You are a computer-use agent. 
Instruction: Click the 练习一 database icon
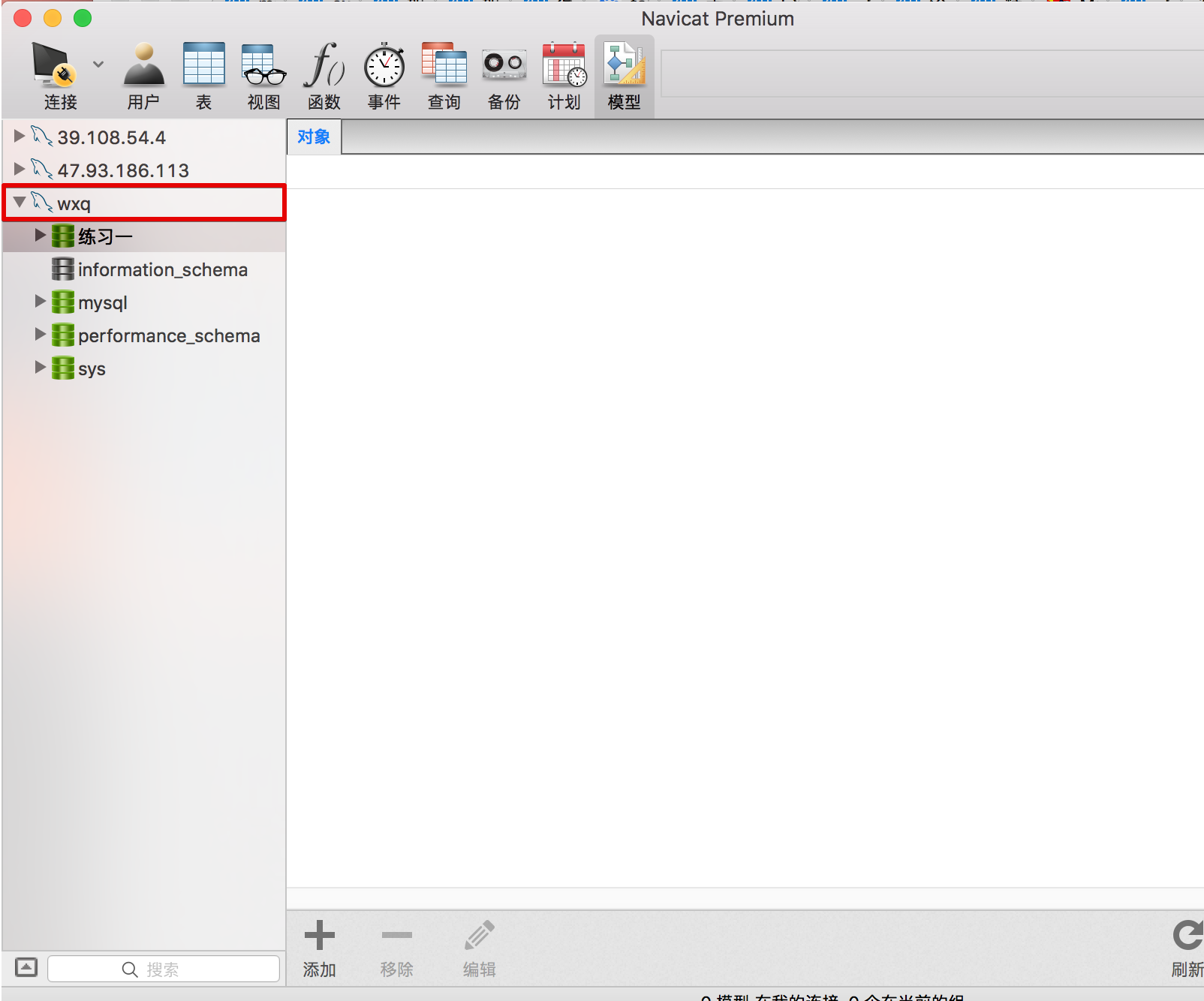(63, 236)
